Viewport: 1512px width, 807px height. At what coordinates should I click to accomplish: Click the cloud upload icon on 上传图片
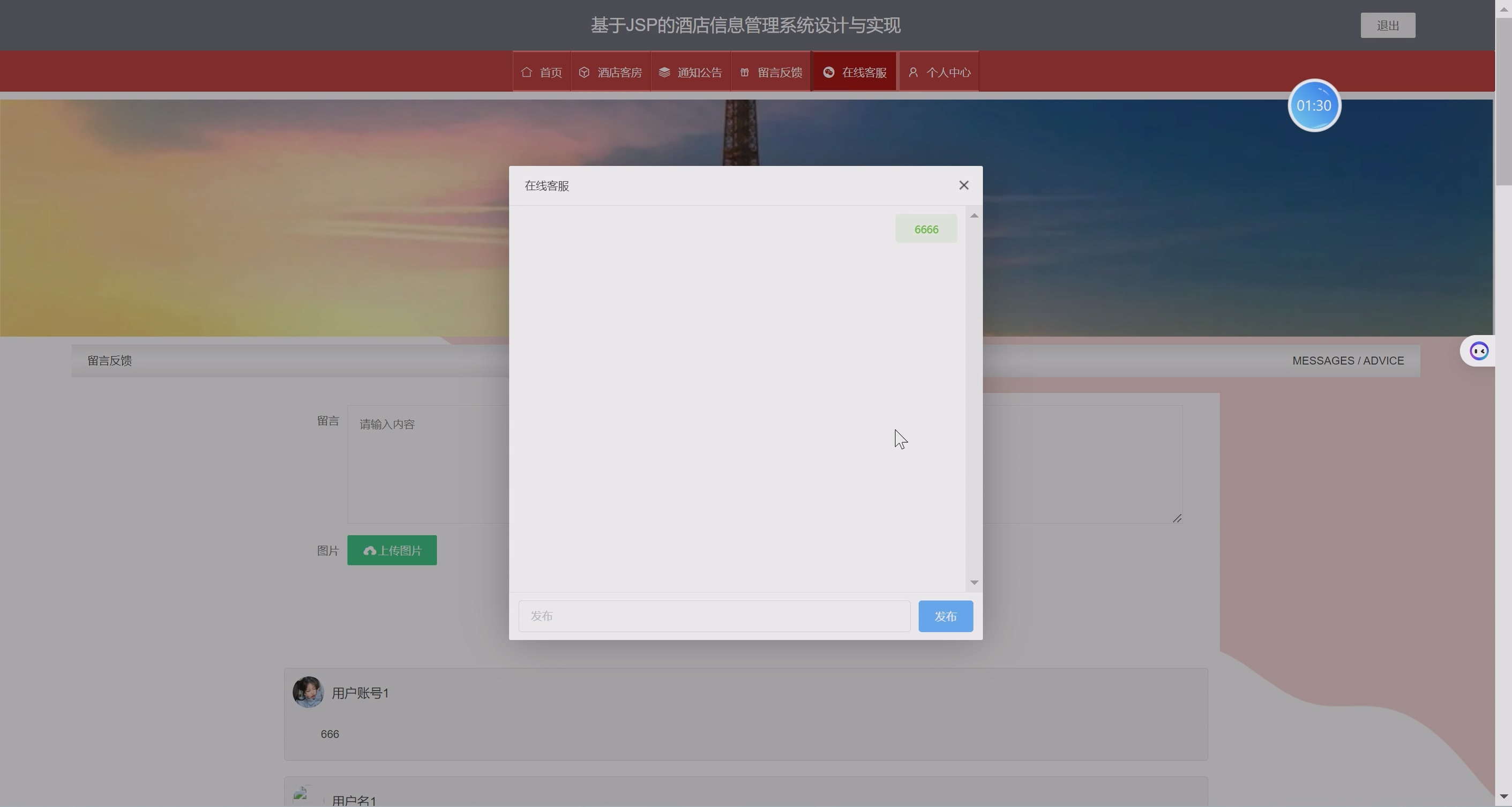pos(370,550)
